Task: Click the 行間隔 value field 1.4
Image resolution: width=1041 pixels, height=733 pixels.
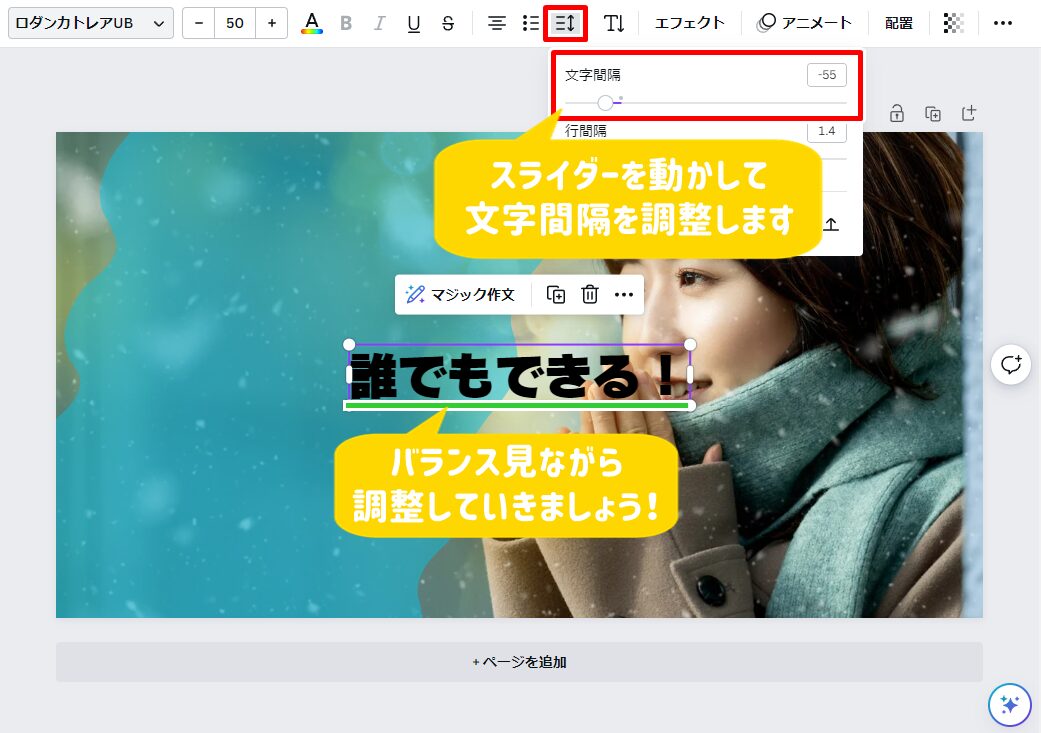Action: (827, 131)
